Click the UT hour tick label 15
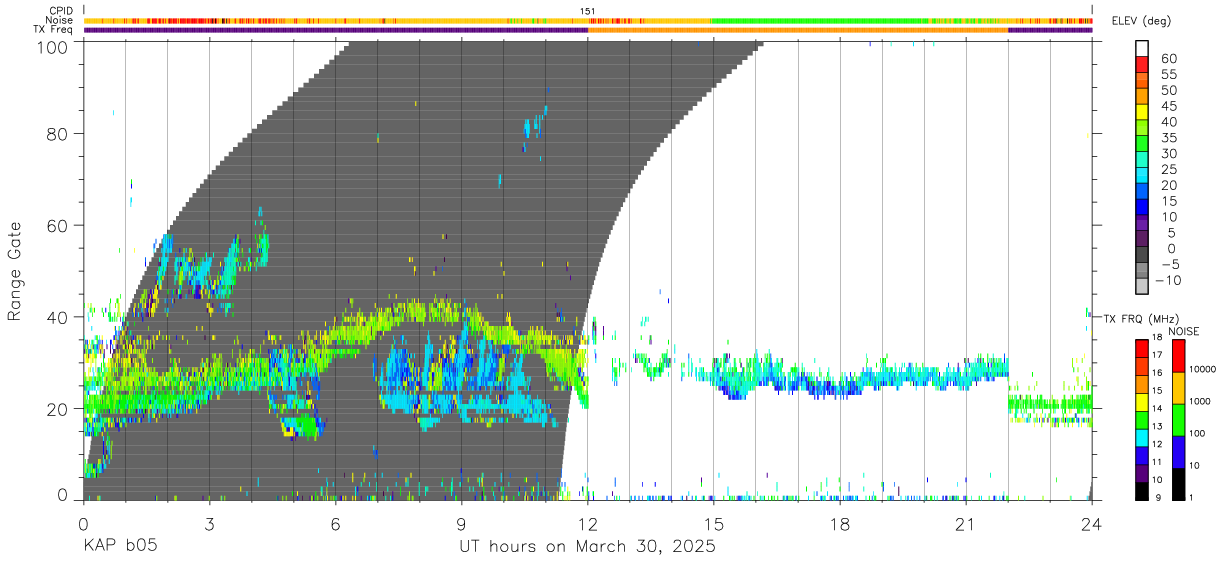 (713, 523)
